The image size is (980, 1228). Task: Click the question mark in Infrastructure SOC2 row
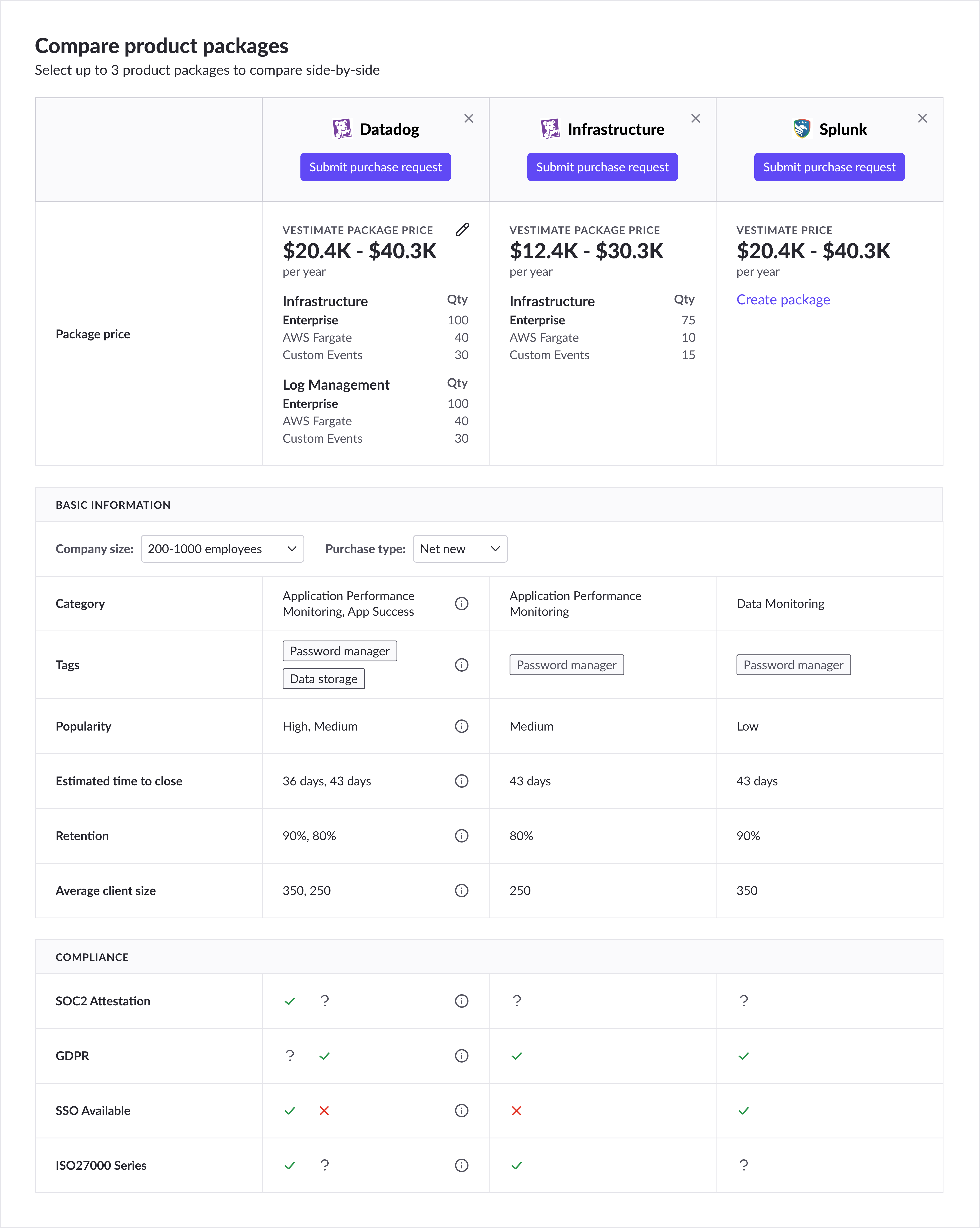[517, 1001]
